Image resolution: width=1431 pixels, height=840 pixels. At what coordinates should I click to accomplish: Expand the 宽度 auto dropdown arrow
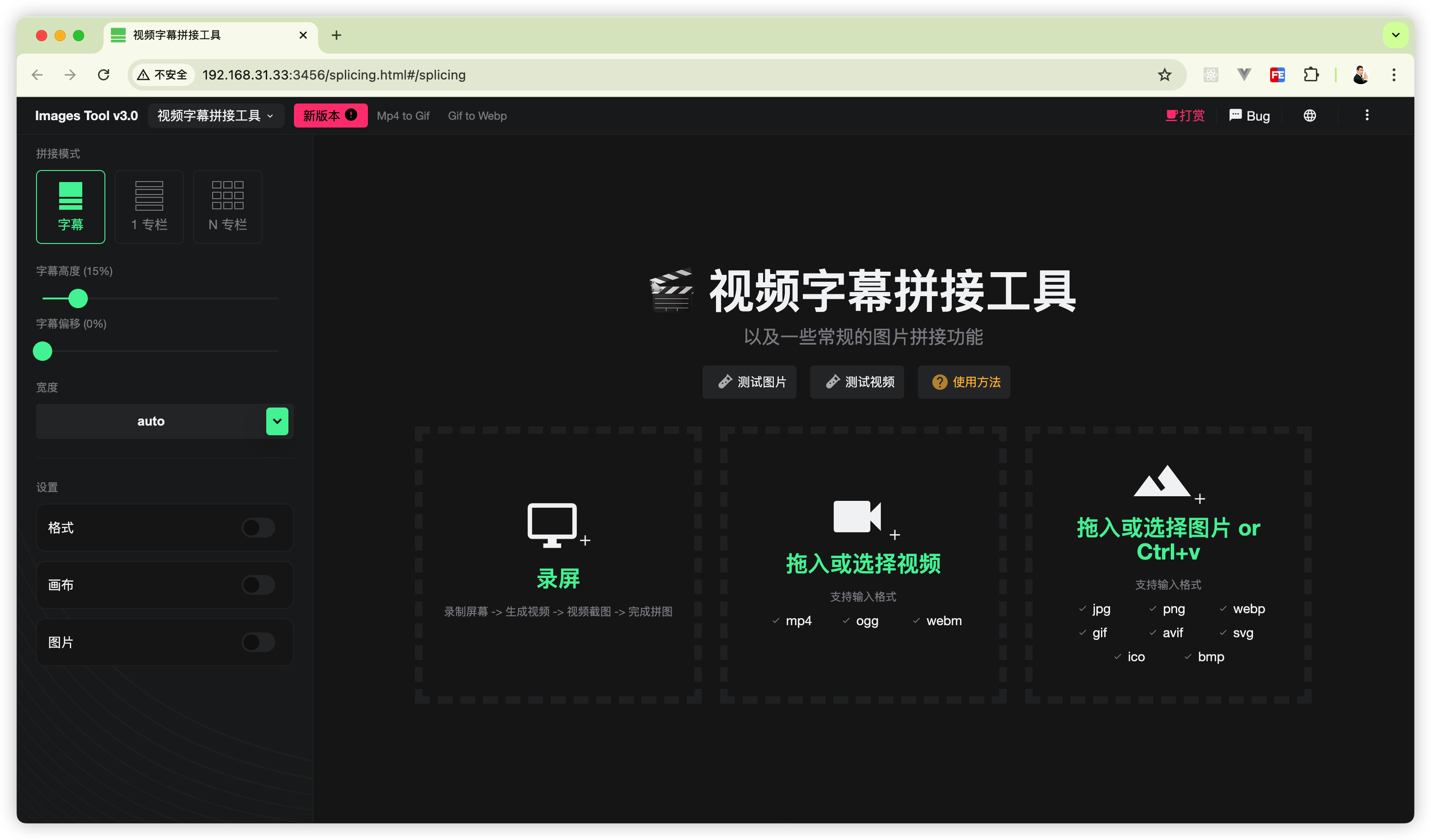pyautogui.click(x=277, y=421)
